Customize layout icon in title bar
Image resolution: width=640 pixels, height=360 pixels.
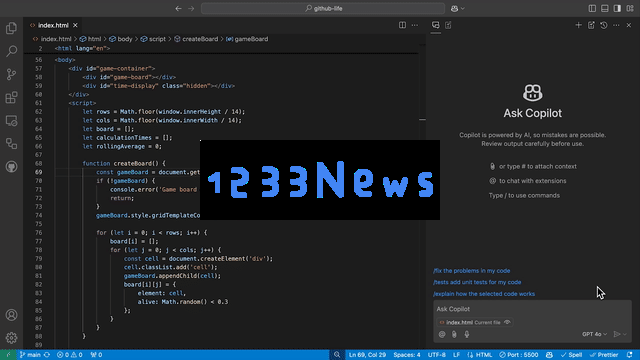click(x=630, y=8)
